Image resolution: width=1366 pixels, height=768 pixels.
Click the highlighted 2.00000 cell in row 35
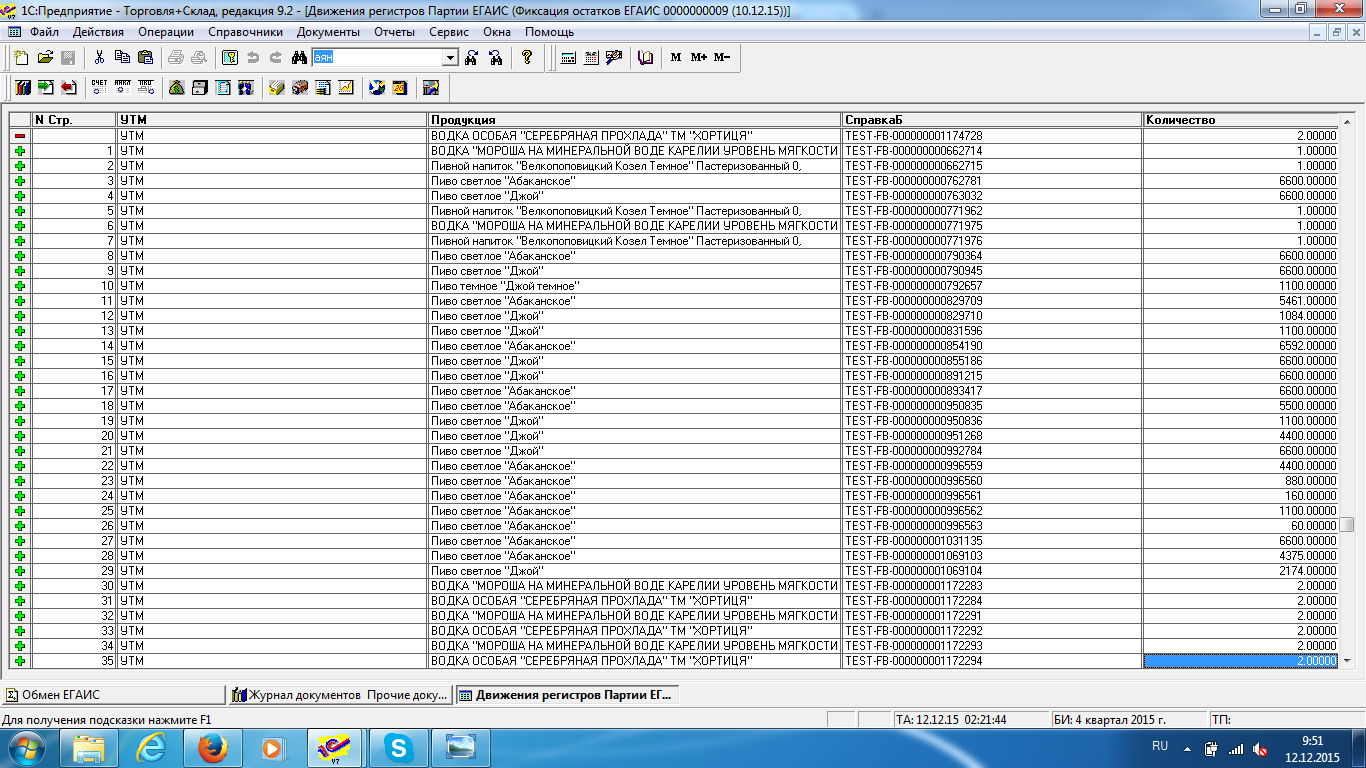pos(1241,661)
